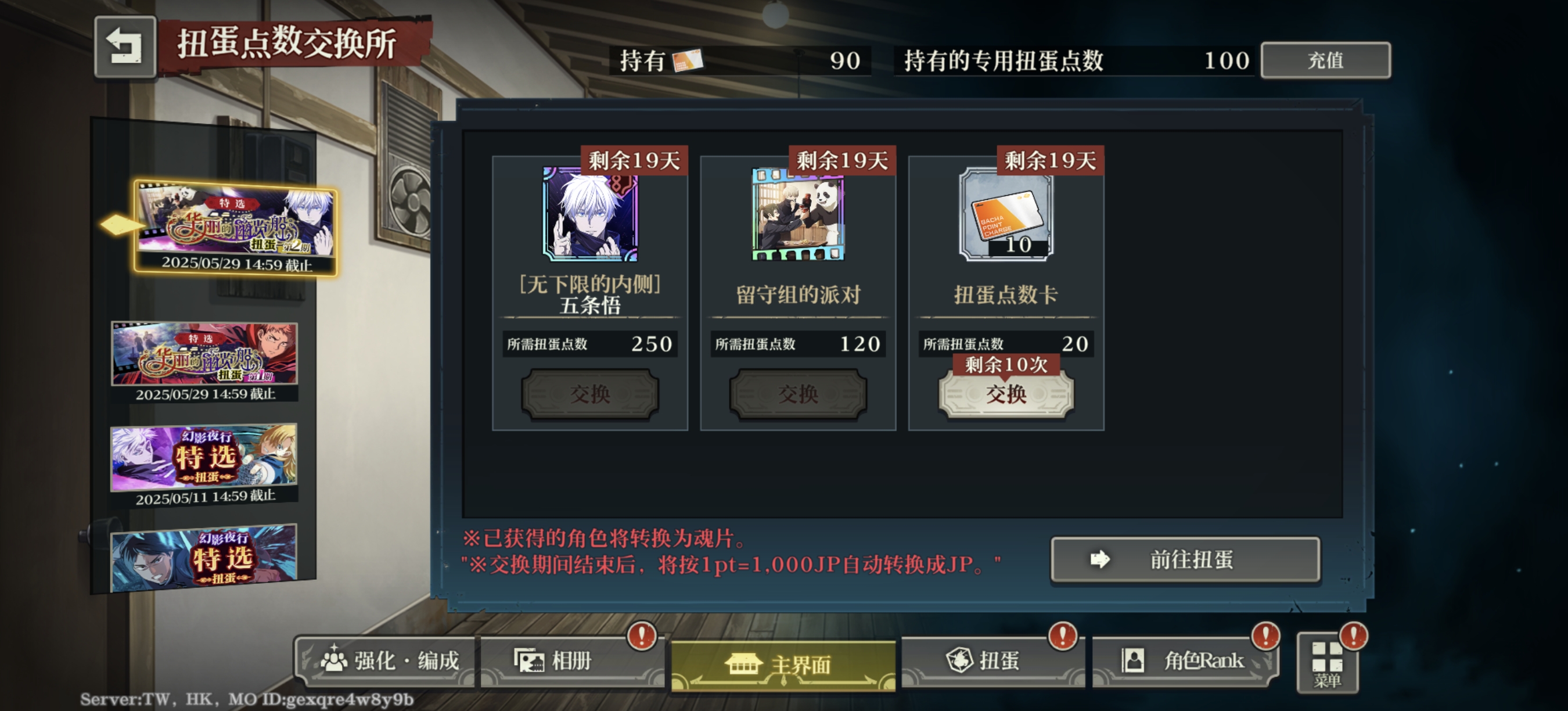Click the gacha point card item icon
This screenshot has height=711, width=1568.
[x=1006, y=214]
